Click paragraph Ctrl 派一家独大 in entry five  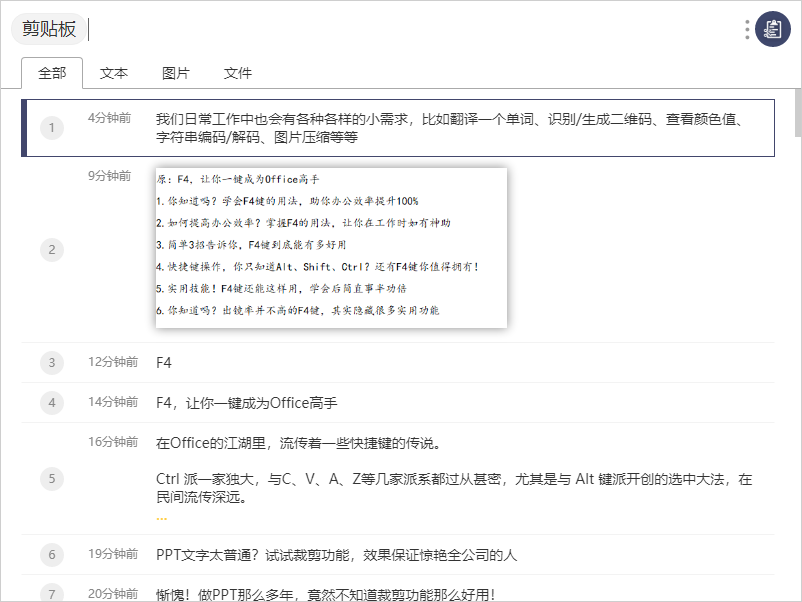coord(454,488)
